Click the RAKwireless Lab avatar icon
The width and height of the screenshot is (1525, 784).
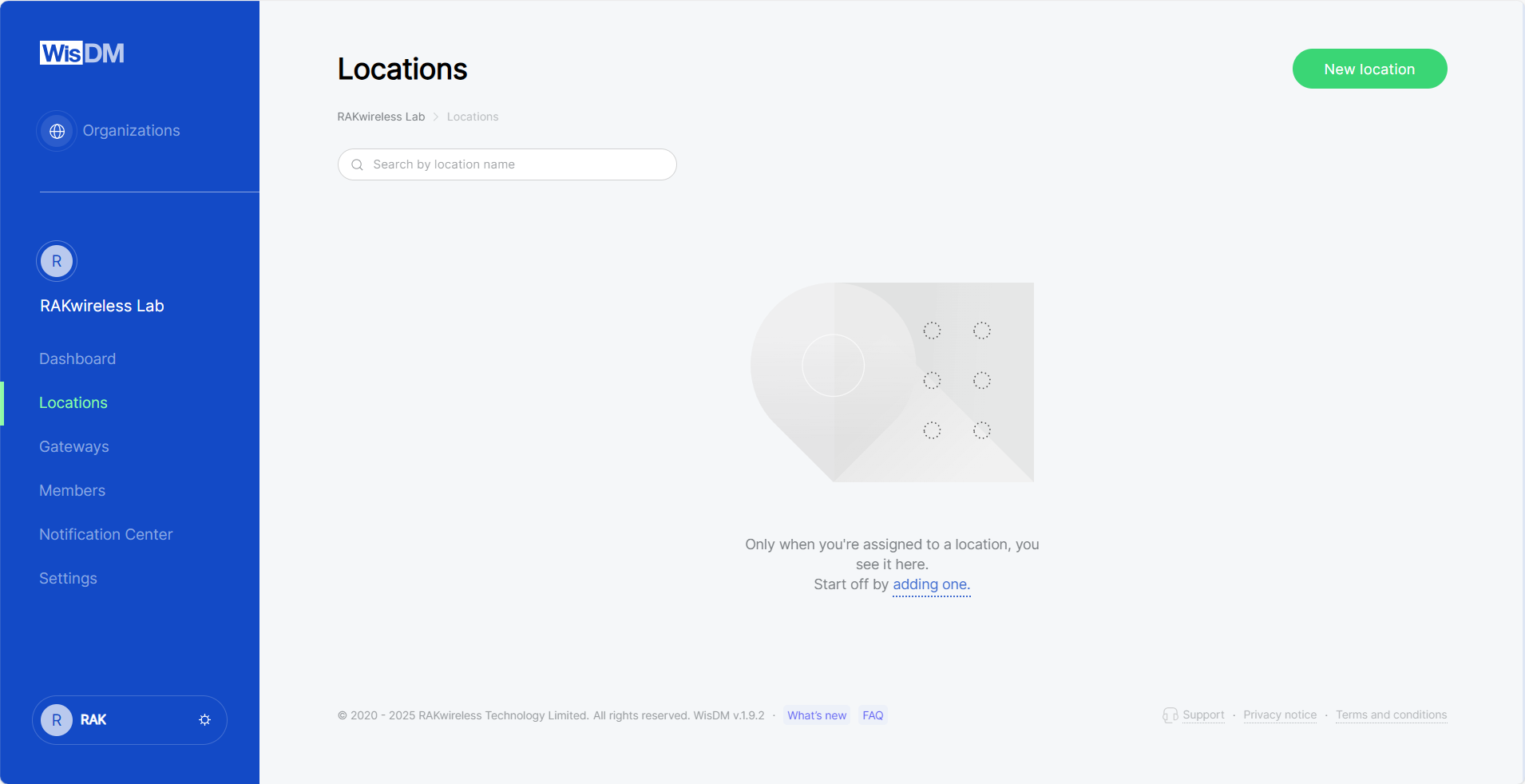pyautogui.click(x=57, y=261)
